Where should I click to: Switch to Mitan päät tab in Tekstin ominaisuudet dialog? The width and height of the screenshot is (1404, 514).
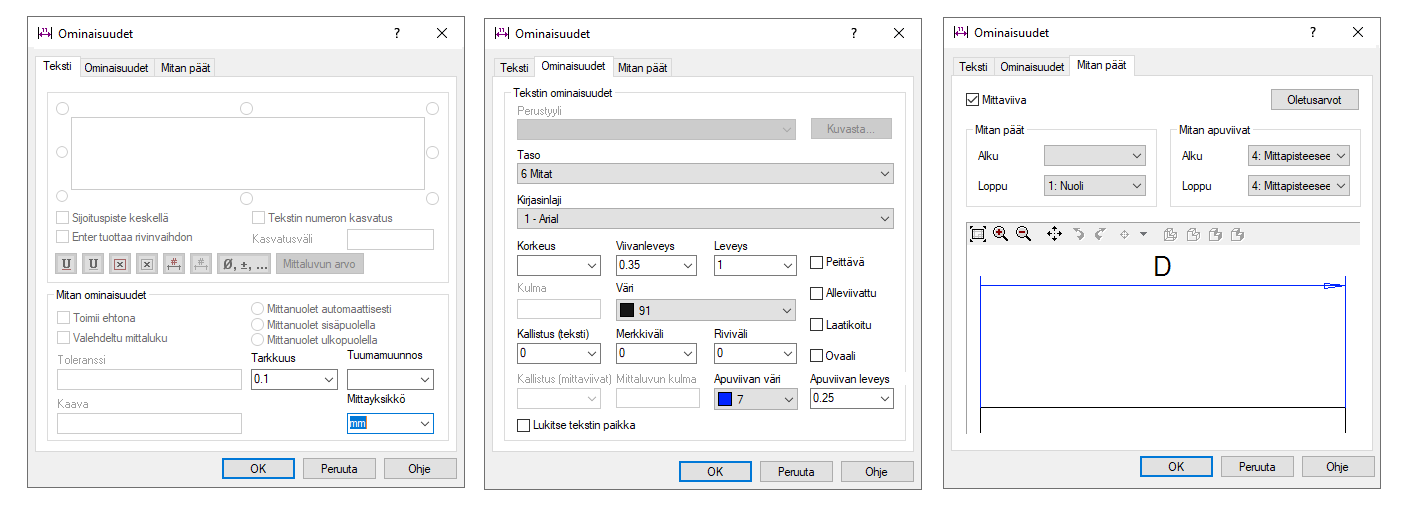pos(642,68)
